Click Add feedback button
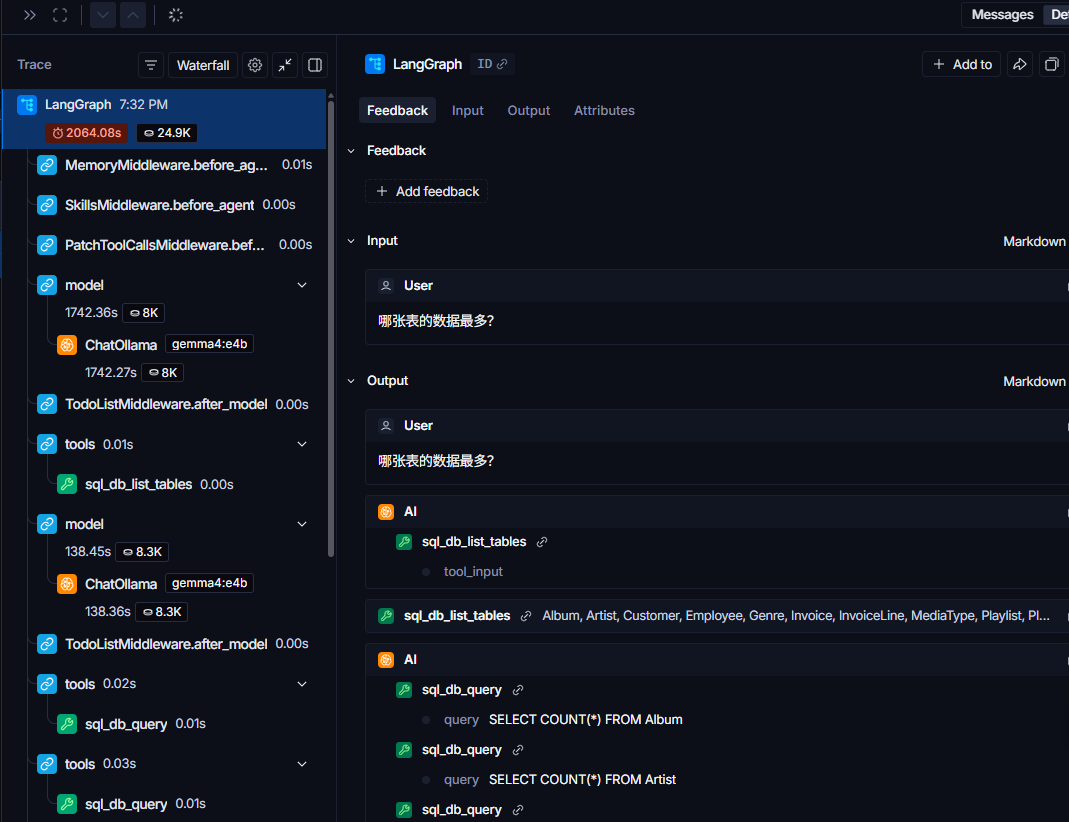This screenshot has height=822, width=1069. coord(427,192)
